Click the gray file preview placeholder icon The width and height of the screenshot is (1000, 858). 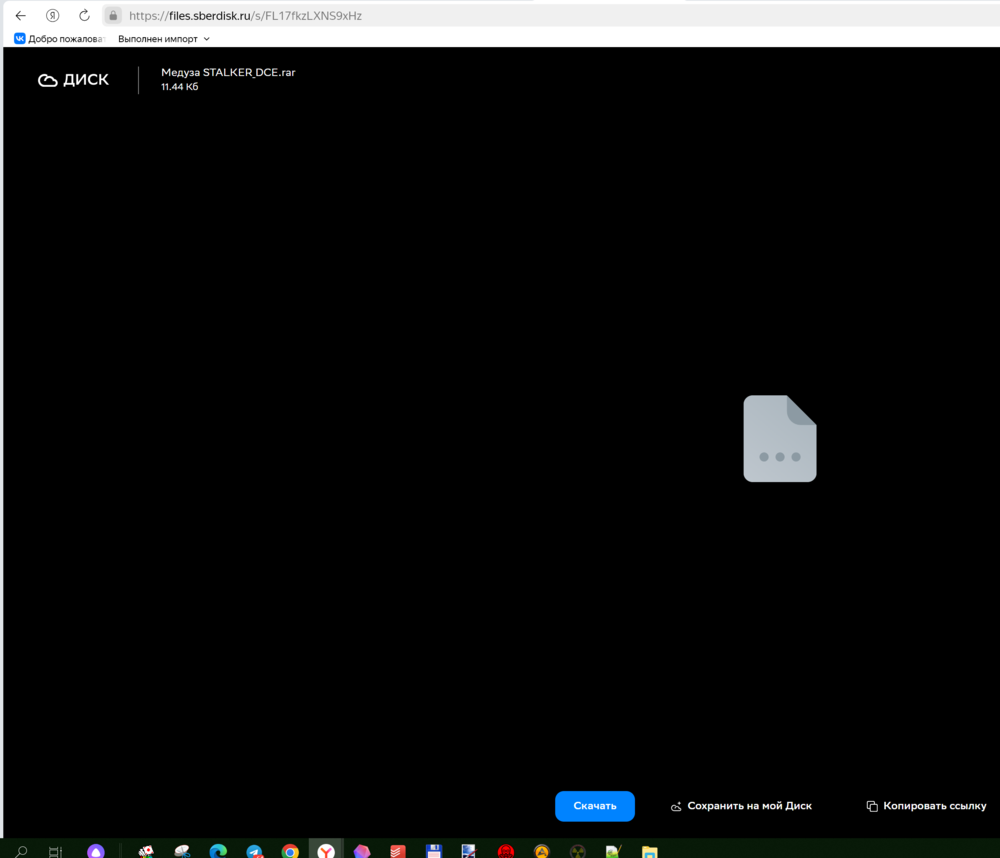pos(779,438)
